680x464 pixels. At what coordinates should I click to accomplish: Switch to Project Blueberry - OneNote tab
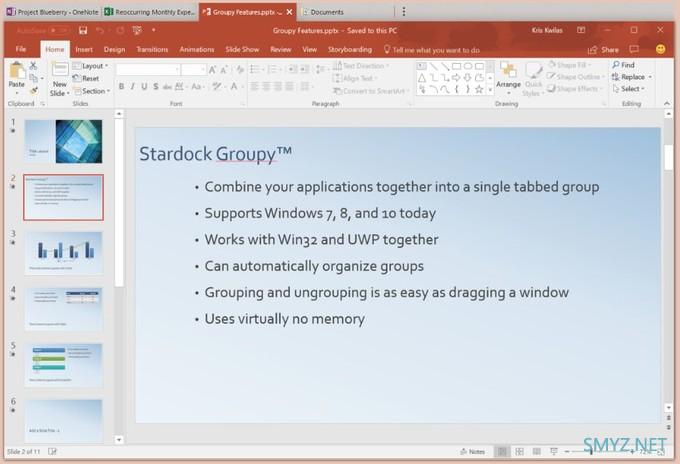53,12
